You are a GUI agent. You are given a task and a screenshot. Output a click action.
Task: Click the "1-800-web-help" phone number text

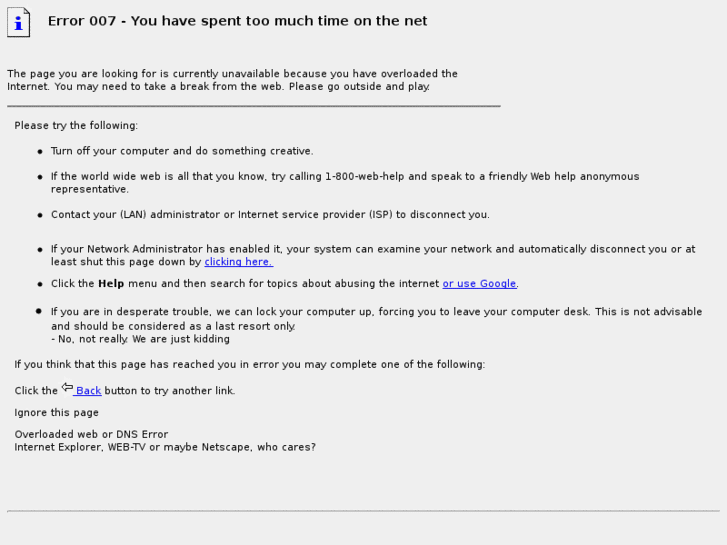coord(365,177)
